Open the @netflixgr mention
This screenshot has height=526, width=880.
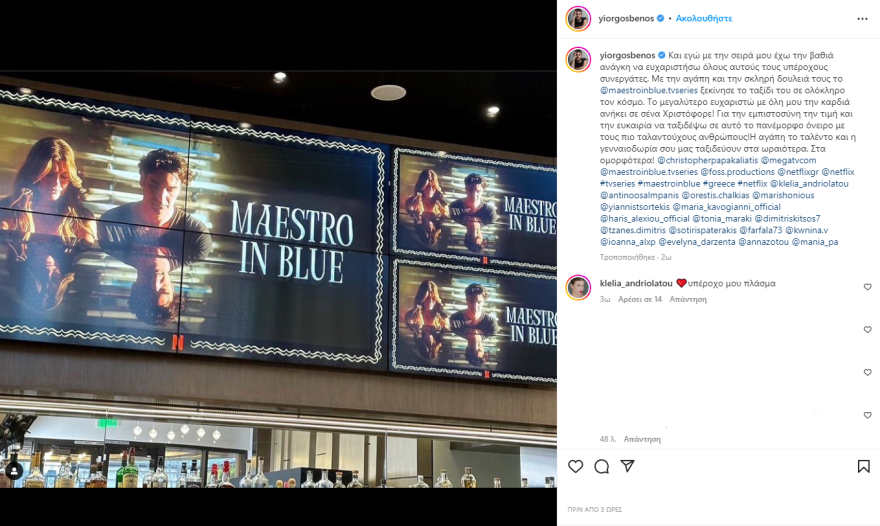pyautogui.click(x=798, y=172)
